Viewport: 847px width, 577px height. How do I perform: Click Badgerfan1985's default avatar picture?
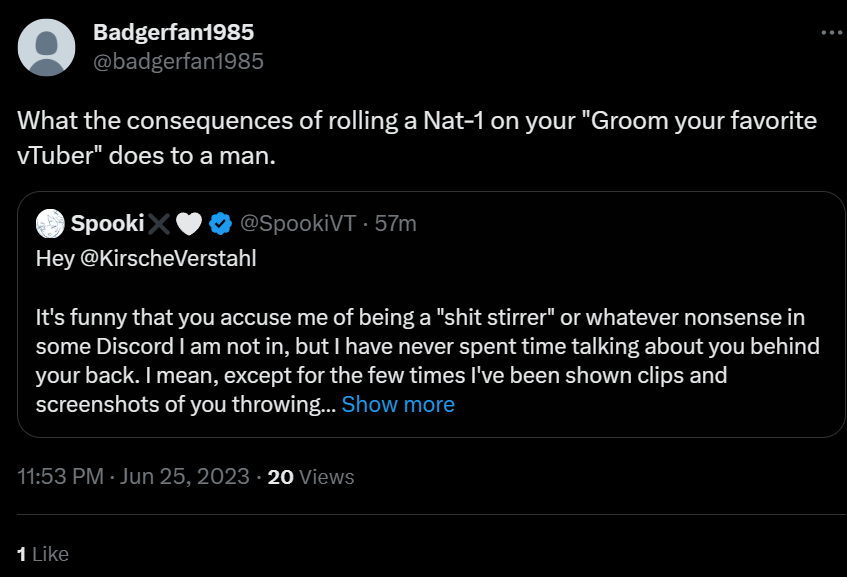click(x=46, y=48)
